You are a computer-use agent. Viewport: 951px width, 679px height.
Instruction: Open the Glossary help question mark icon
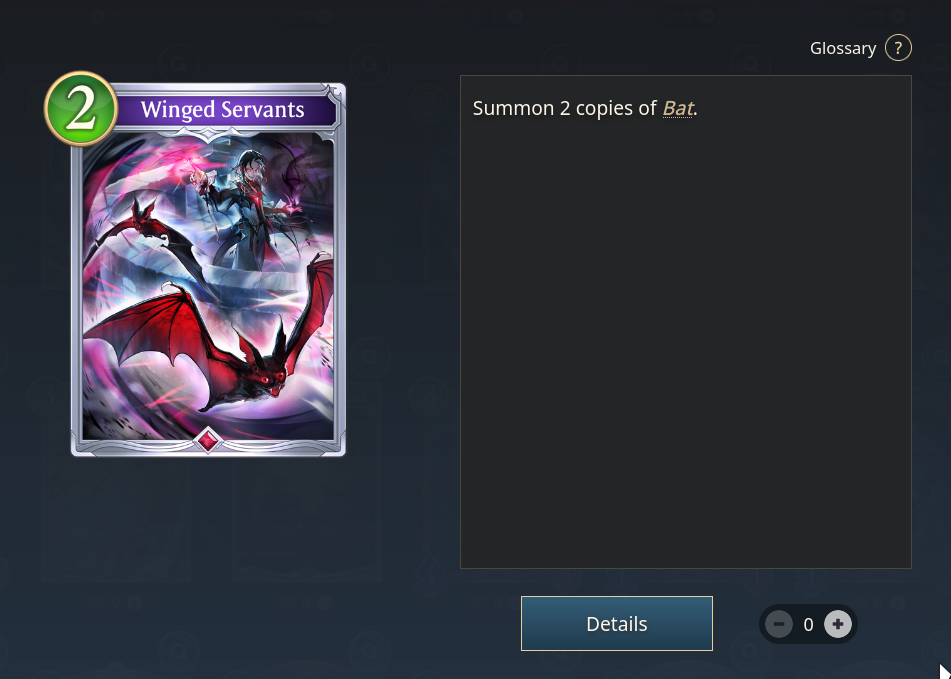[x=898, y=48]
